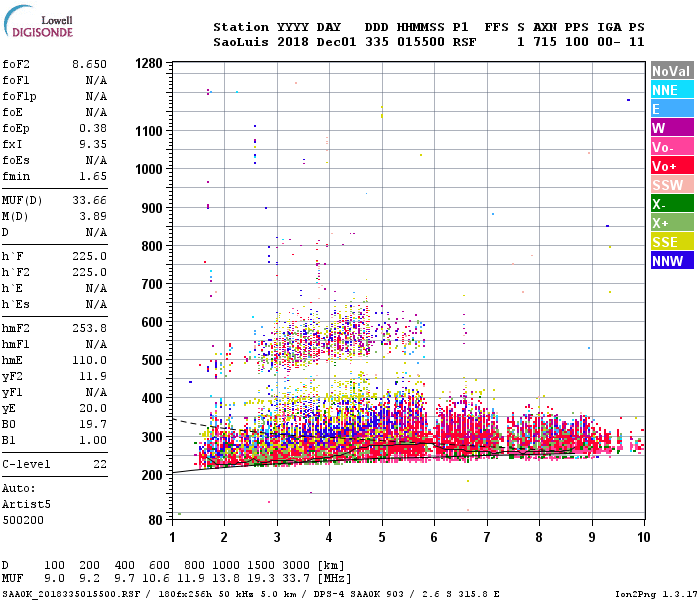
Task: Select the X+ light green legend swatch
Action: (x=672, y=223)
